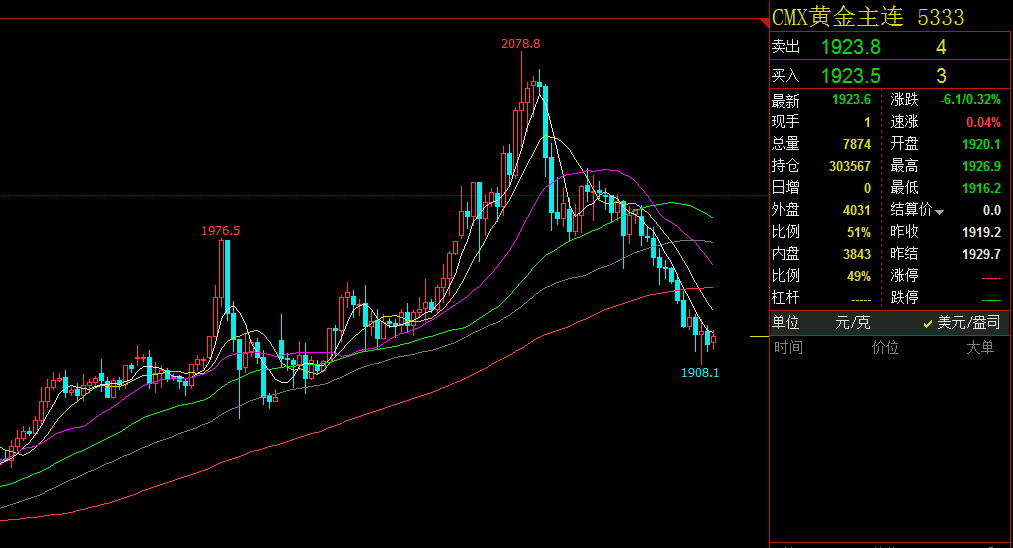
Task: Click the contract code 5333
Action: [x=941, y=17]
